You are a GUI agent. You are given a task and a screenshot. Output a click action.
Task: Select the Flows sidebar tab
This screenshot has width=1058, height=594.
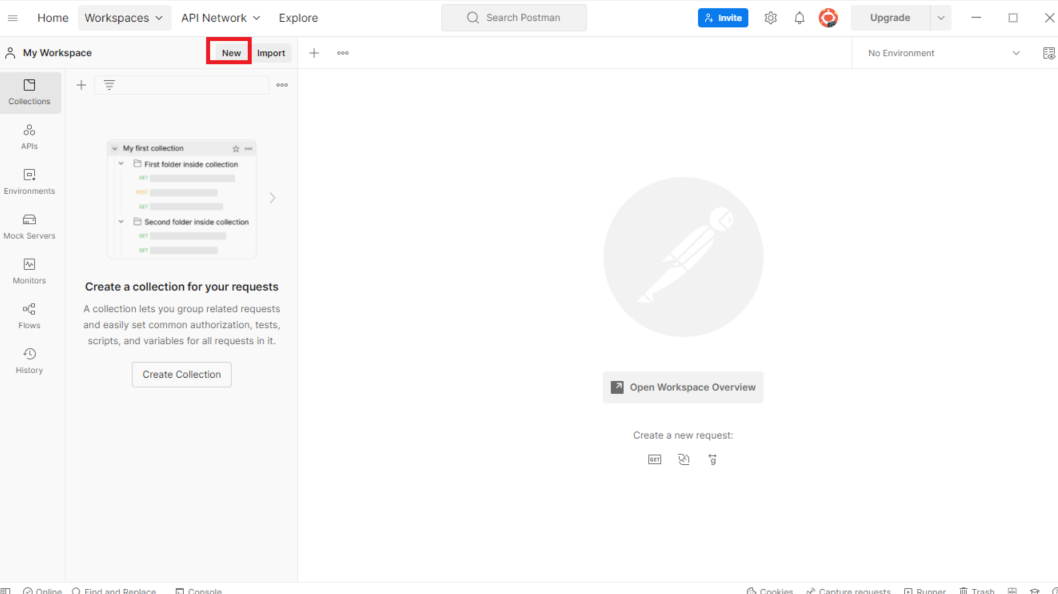[29, 316]
